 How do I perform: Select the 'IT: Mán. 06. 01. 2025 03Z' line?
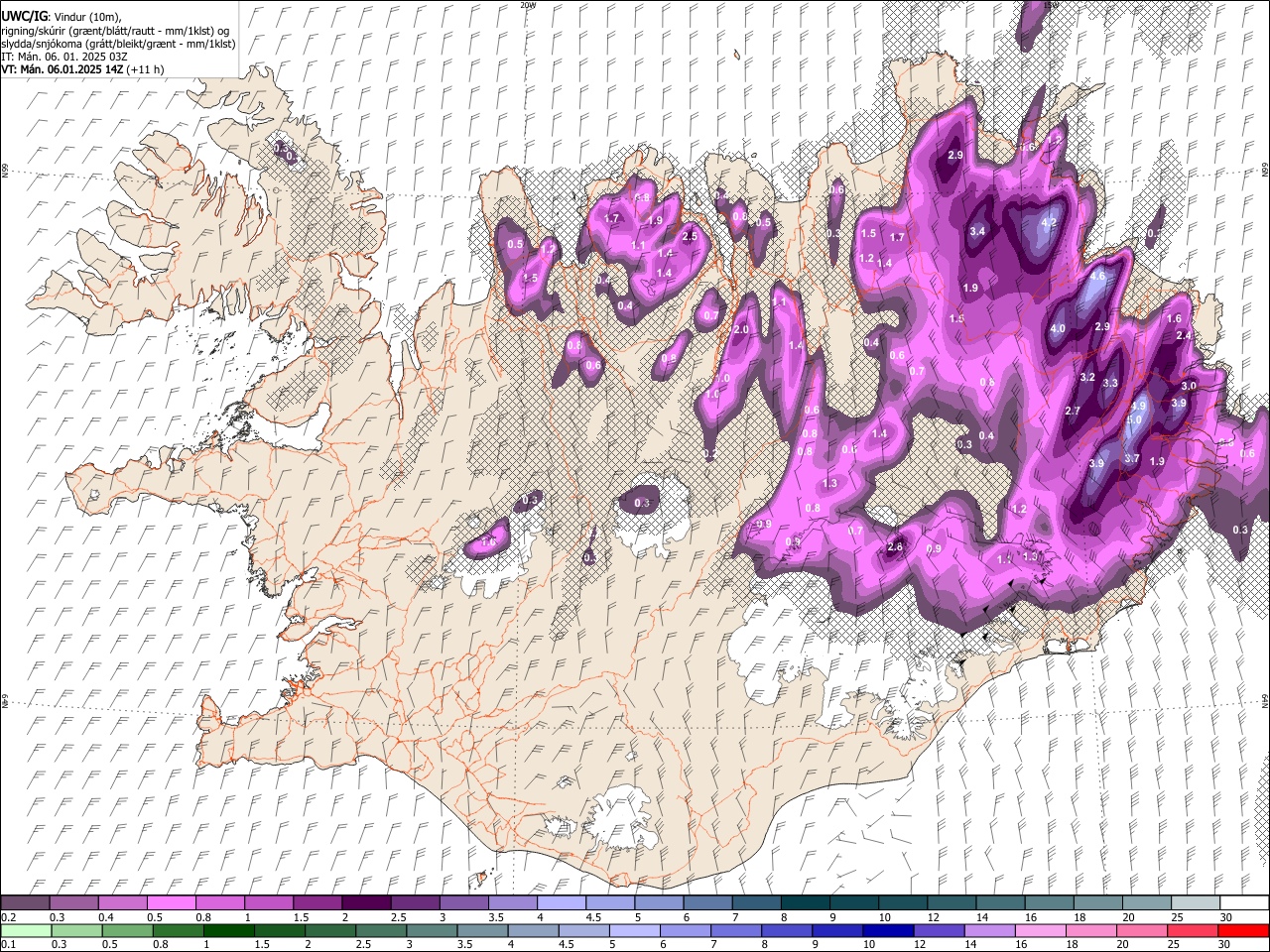[x=64, y=57]
